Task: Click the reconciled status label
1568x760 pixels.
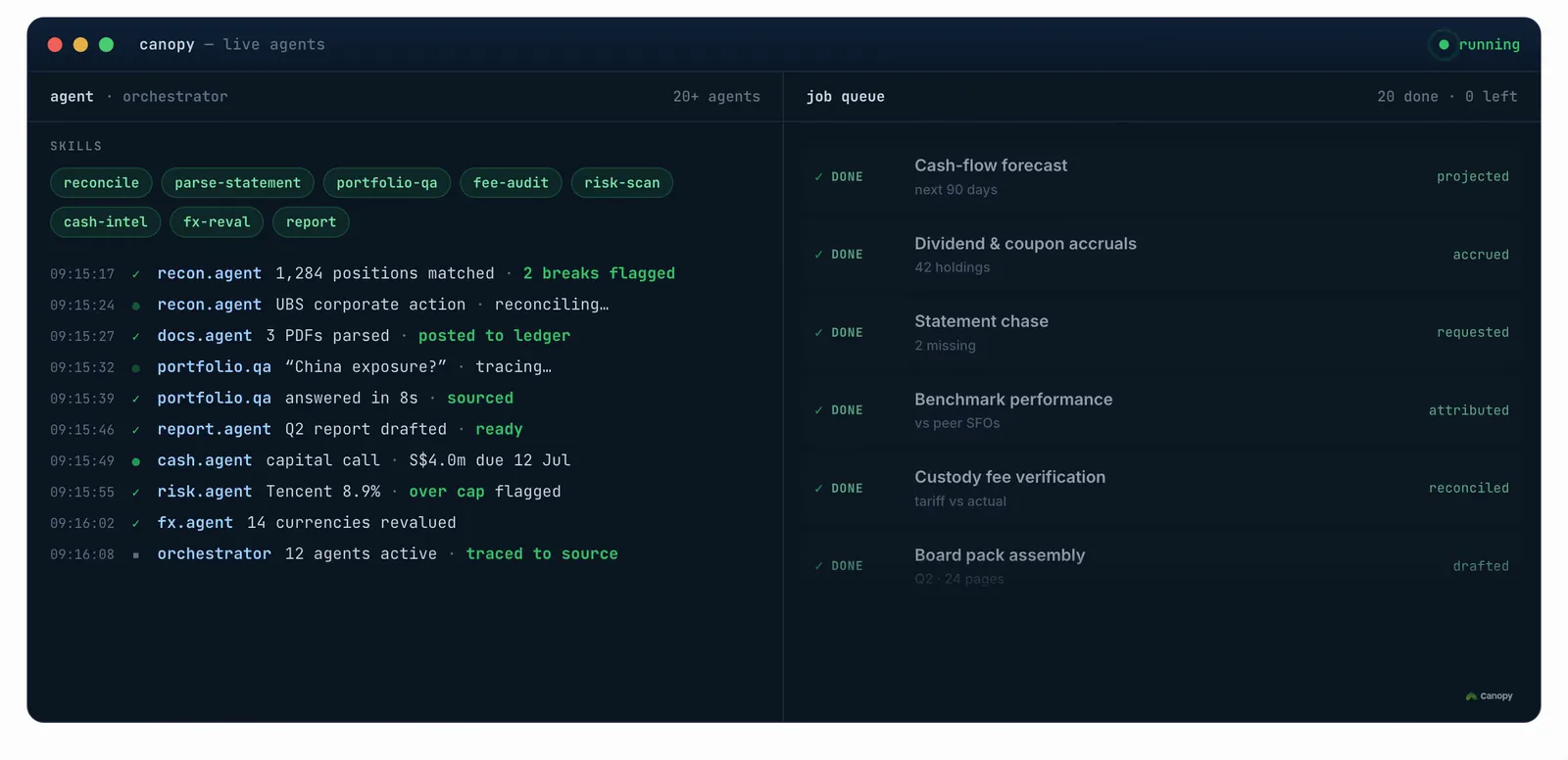Action: pos(1469,489)
